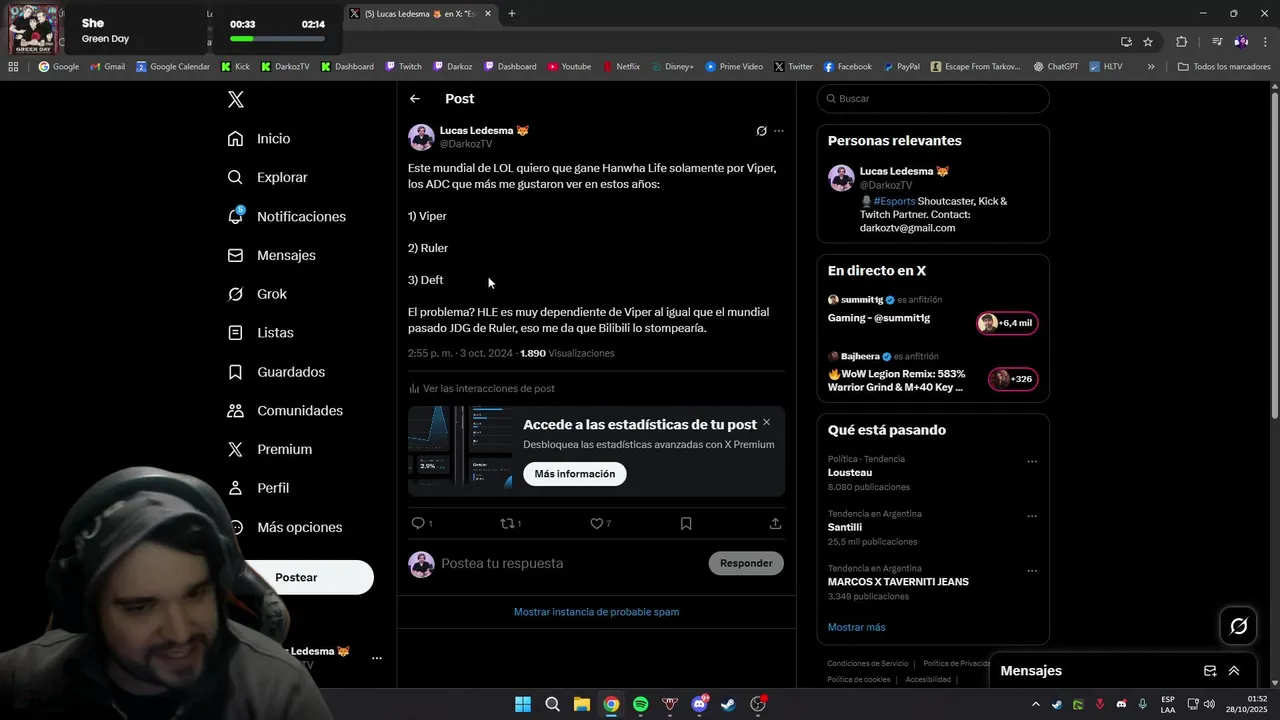The width and height of the screenshot is (1280, 720).
Task: Open Listas in the sidebar
Action: coord(261,333)
